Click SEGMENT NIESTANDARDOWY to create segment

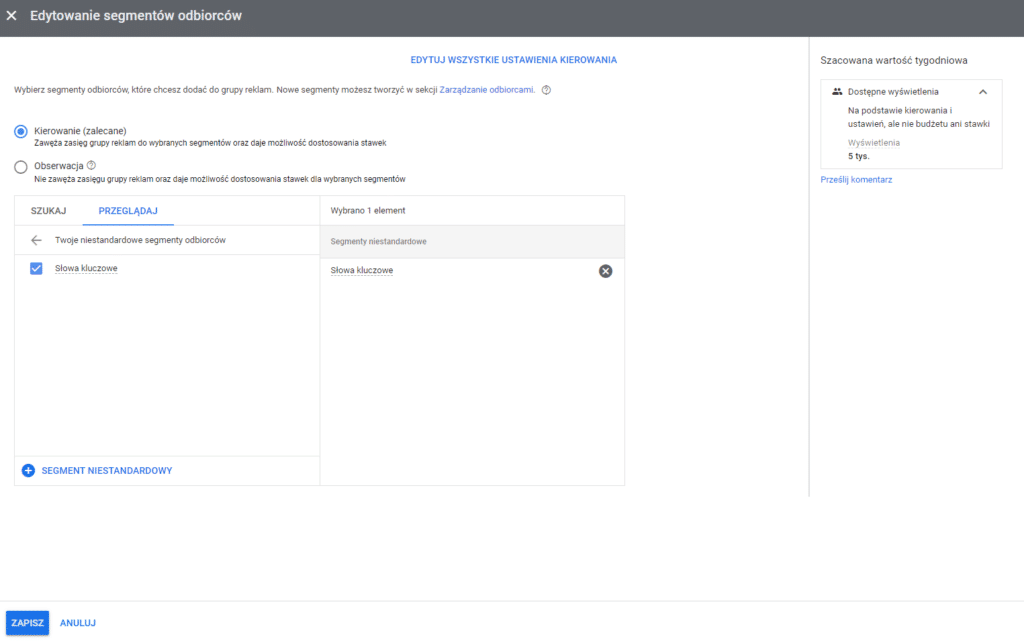click(x=107, y=471)
